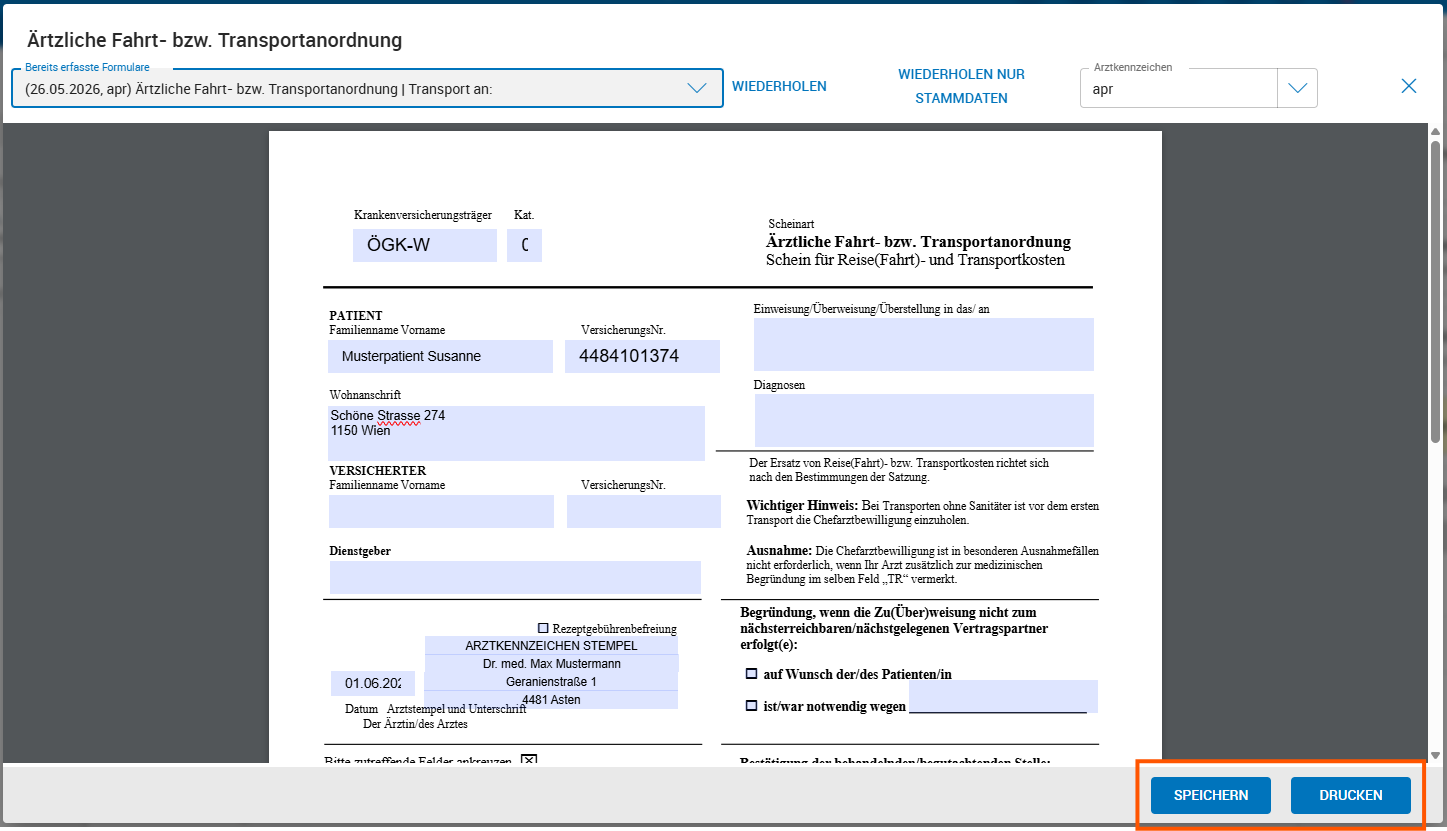The height and width of the screenshot is (831, 1447).
Task: Click the Arztkennzeichen input showing apr
Action: click(1179, 89)
